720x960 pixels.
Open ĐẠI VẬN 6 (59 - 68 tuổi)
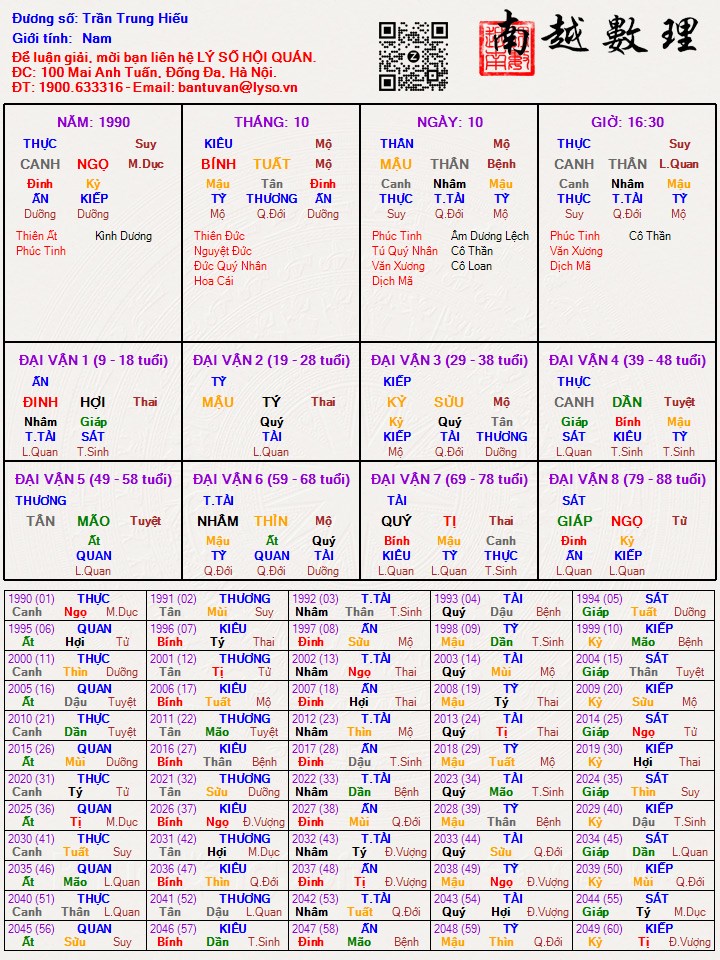click(271, 479)
